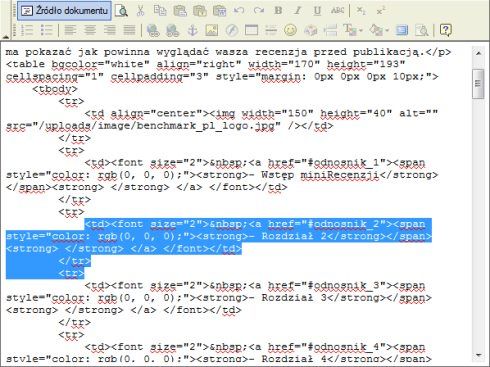Click the icon right of the smiley
Screen dimensions: 490x367
click(310, 30)
